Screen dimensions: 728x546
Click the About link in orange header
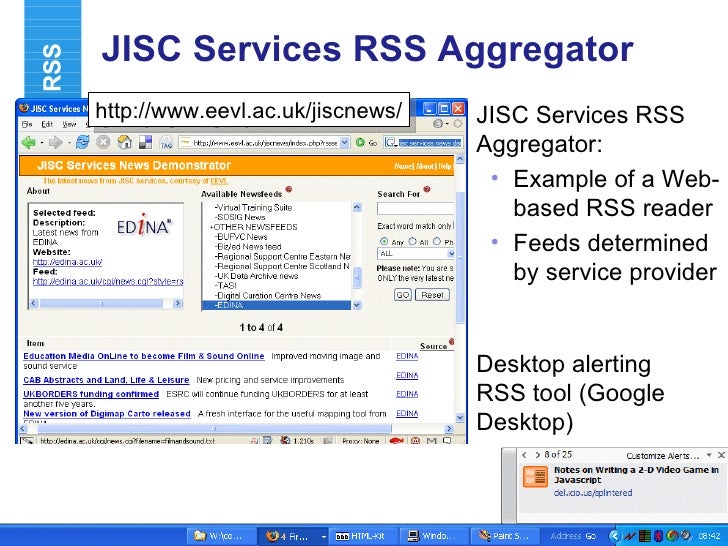[425, 166]
